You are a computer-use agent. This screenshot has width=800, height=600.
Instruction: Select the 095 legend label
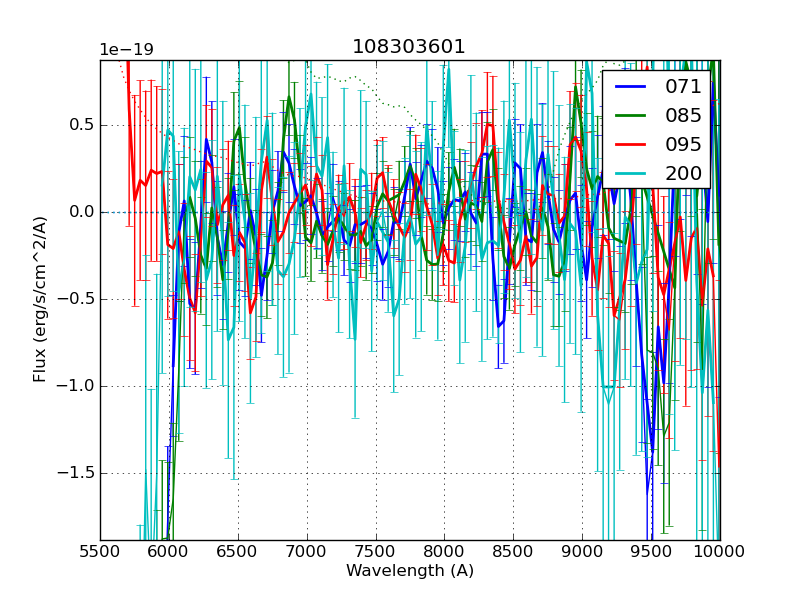click(683, 145)
